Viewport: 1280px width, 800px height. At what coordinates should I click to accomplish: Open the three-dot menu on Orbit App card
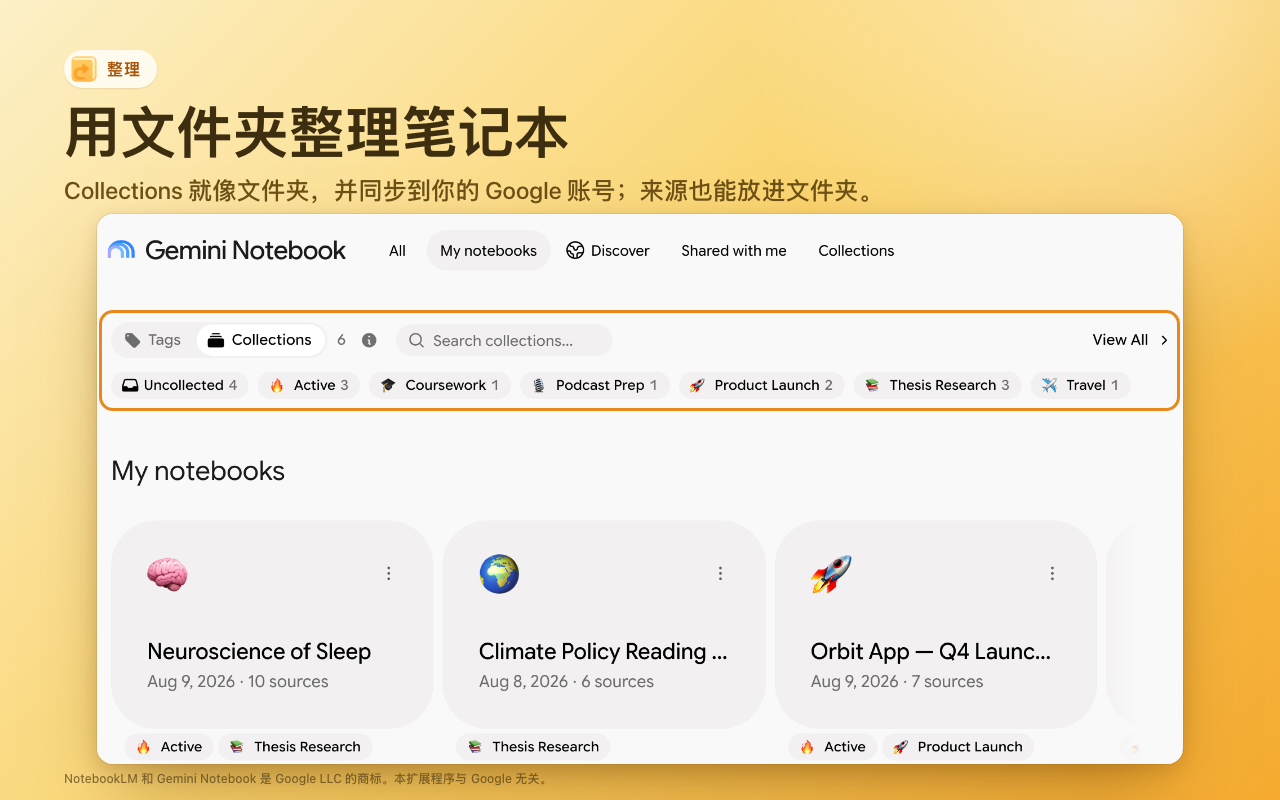pos(1052,573)
